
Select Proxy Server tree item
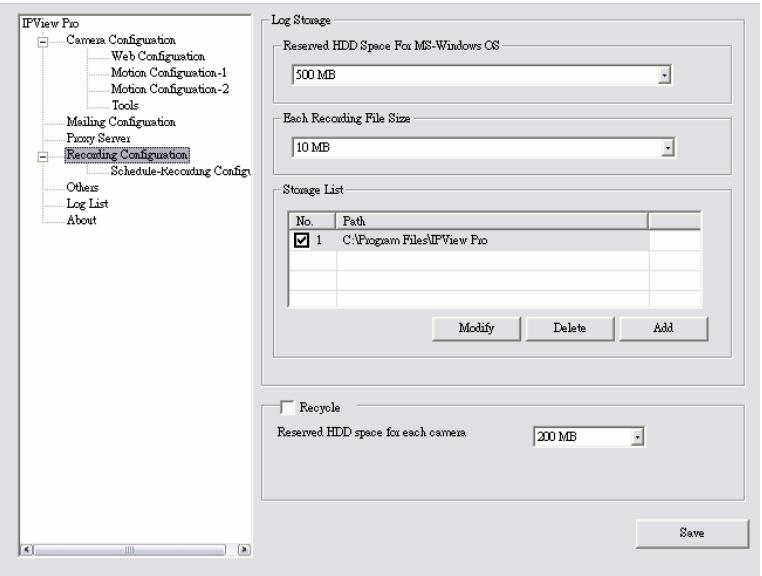98,139
